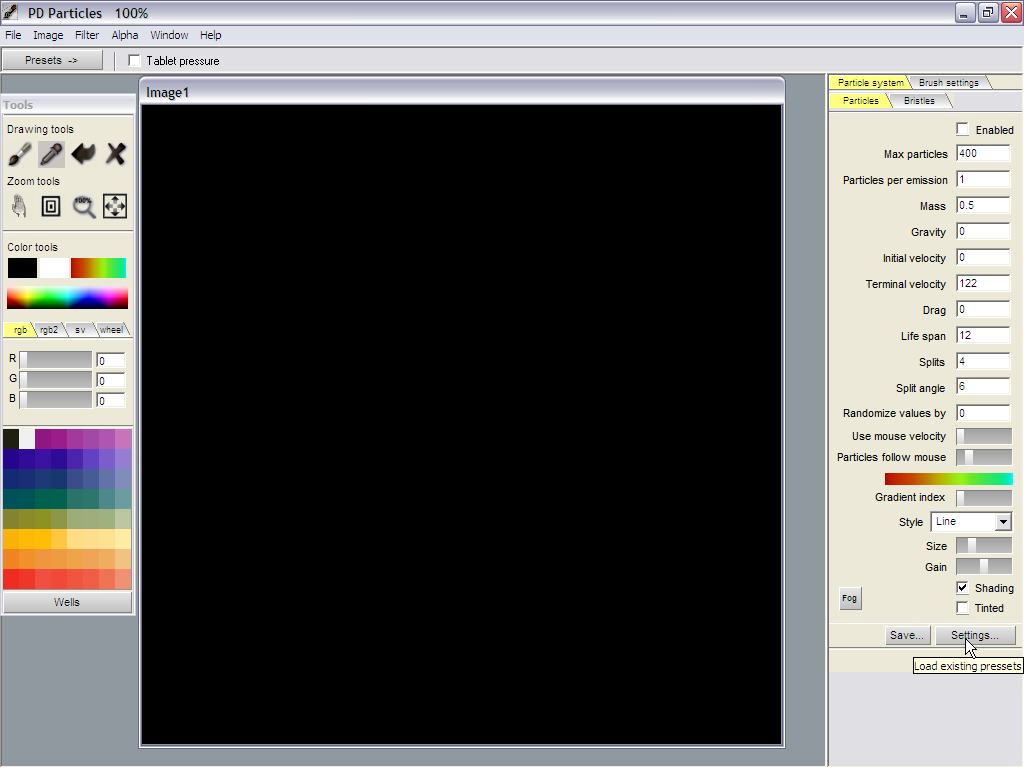
Task: Click the undo arrow icon
Action: 83,154
